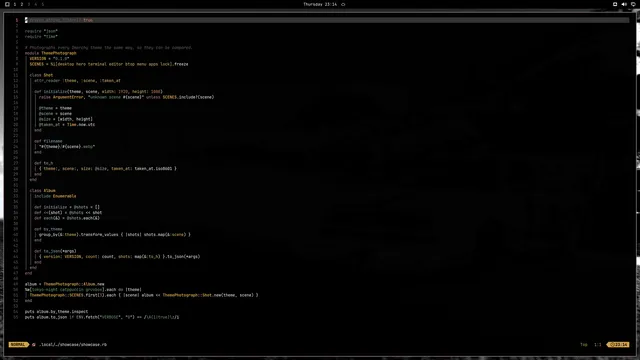Click the NORMAL mode indicator in statusline

click(x=18, y=344)
